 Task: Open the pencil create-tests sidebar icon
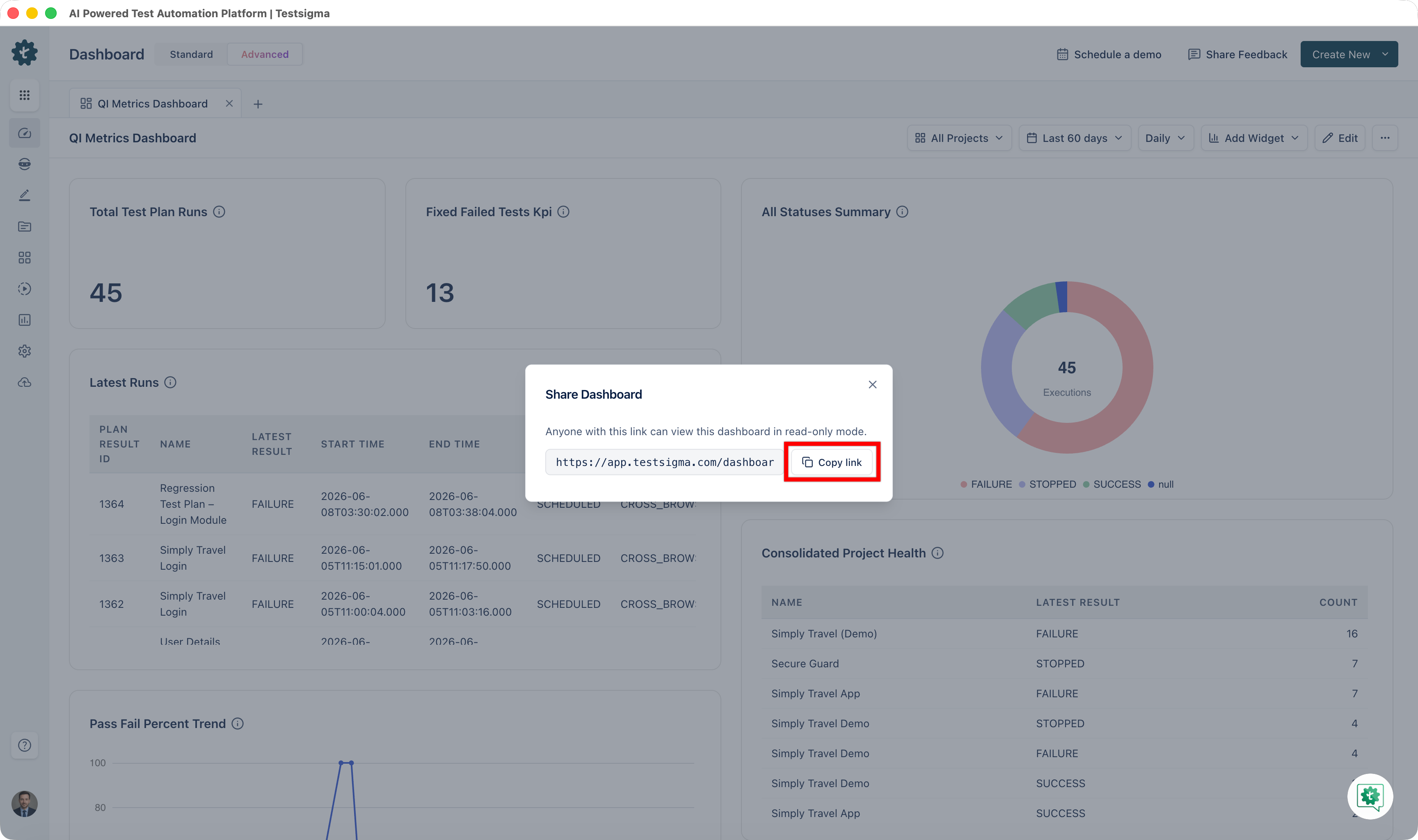pos(24,195)
